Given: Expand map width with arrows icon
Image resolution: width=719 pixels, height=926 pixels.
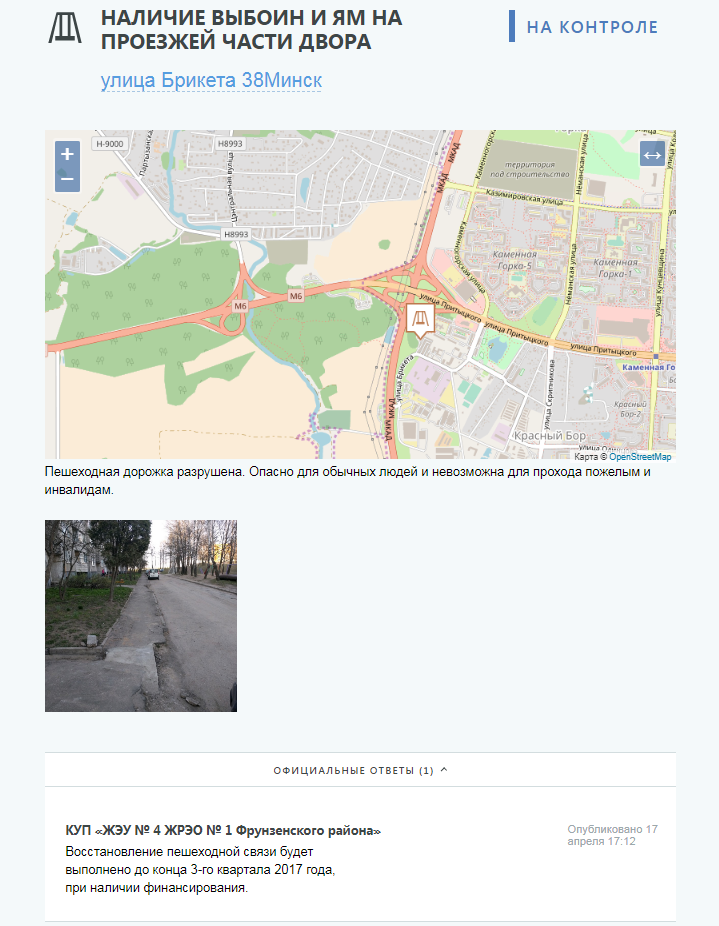Looking at the screenshot, I should tap(652, 154).
